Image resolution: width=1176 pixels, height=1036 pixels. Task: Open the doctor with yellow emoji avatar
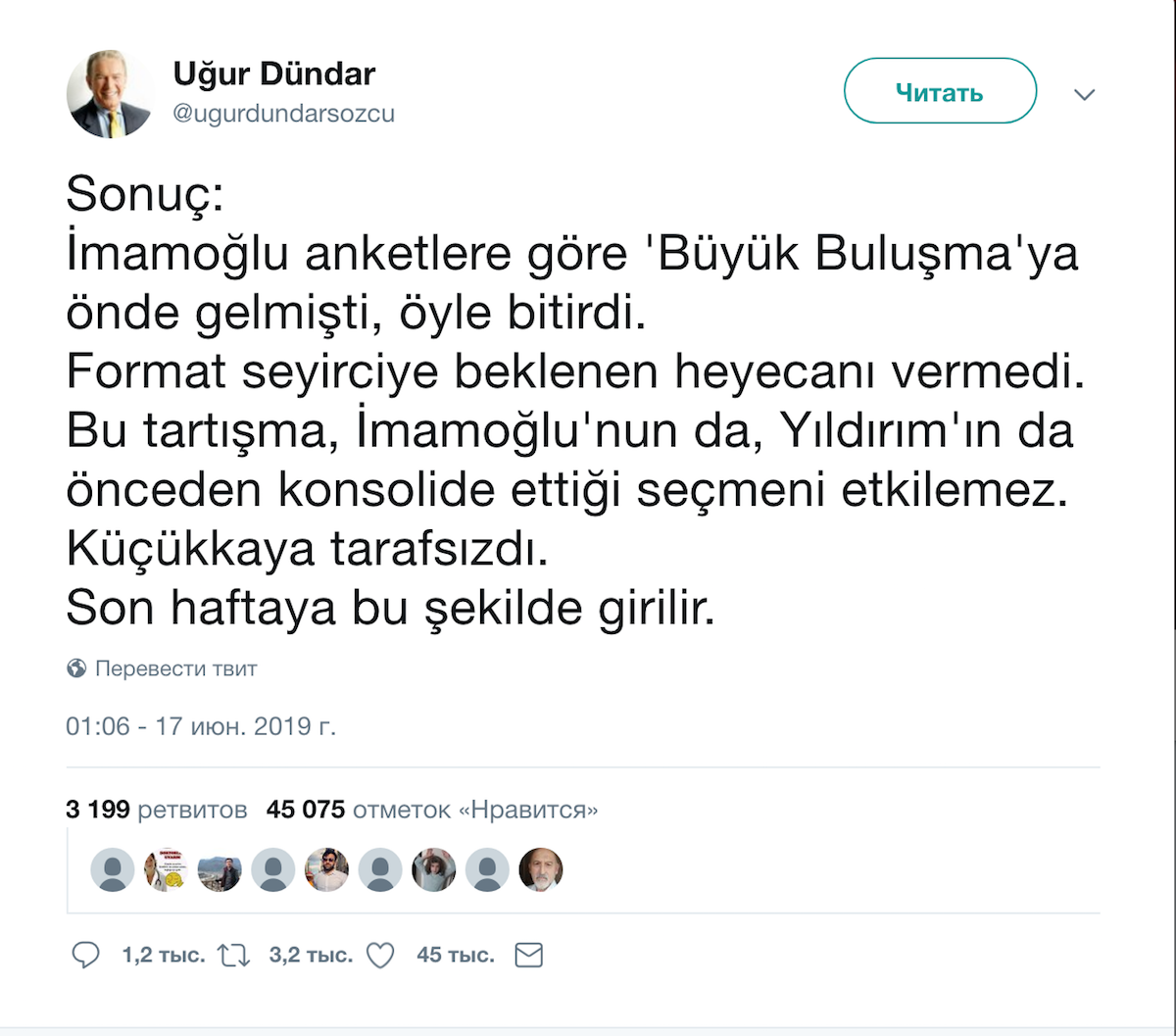tap(166, 869)
